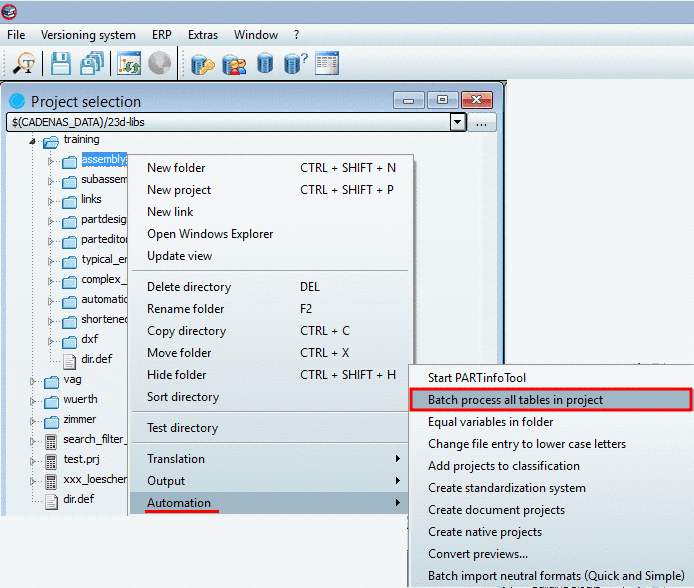Select Create native projects
This screenshot has width=694, height=588.
pyautogui.click(x=551, y=532)
